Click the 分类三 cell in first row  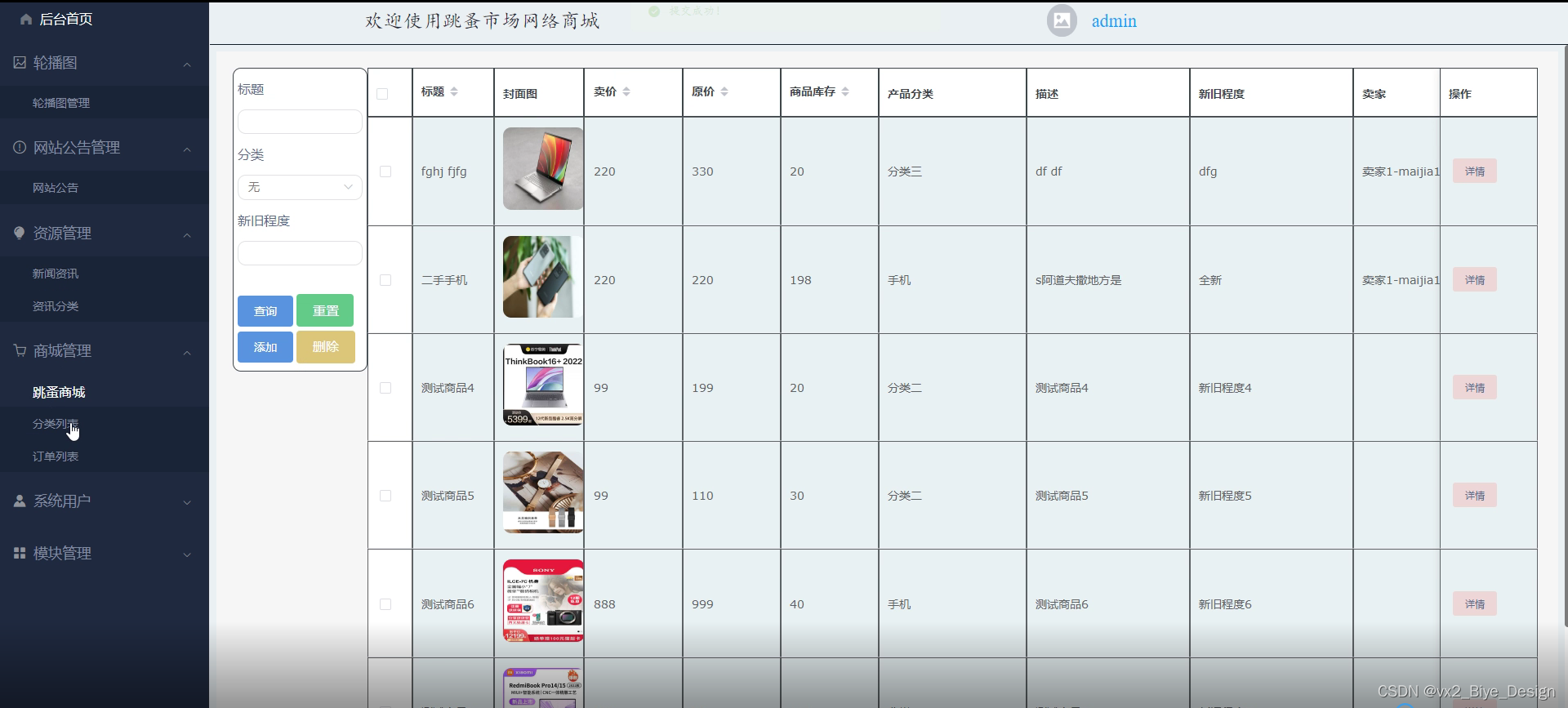click(905, 171)
